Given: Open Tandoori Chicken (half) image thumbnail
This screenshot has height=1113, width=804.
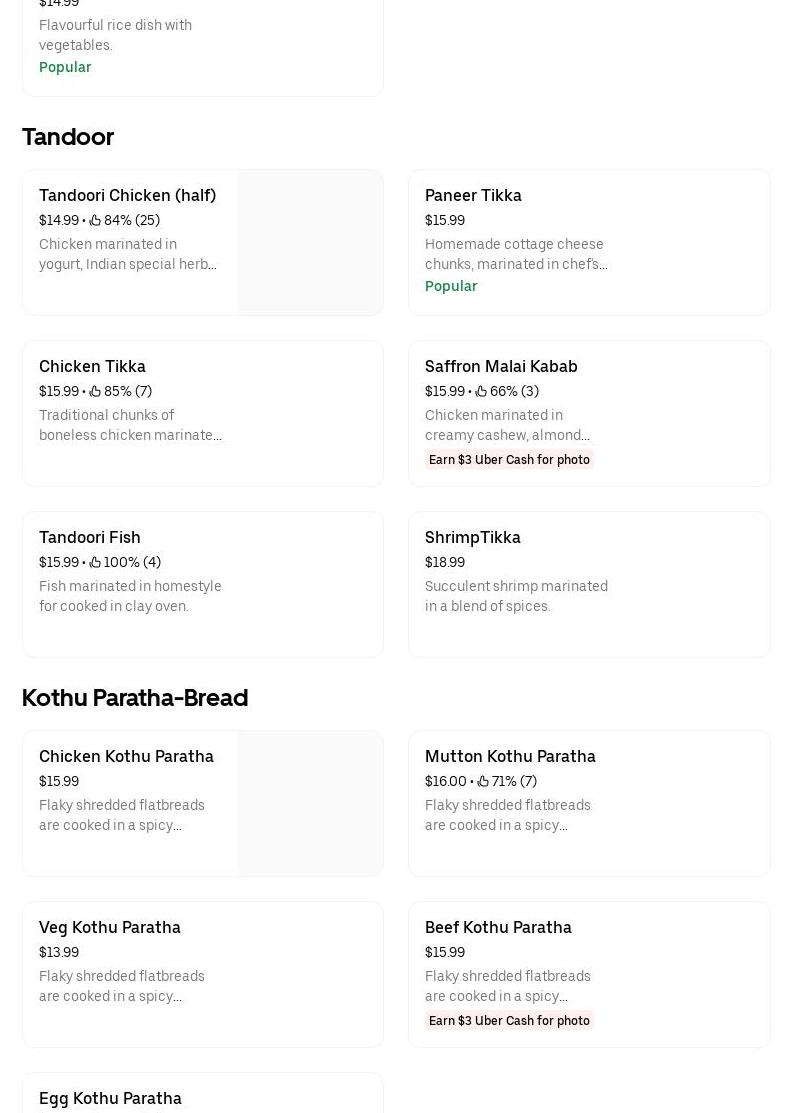Looking at the screenshot, I should [x=310, y=242].
